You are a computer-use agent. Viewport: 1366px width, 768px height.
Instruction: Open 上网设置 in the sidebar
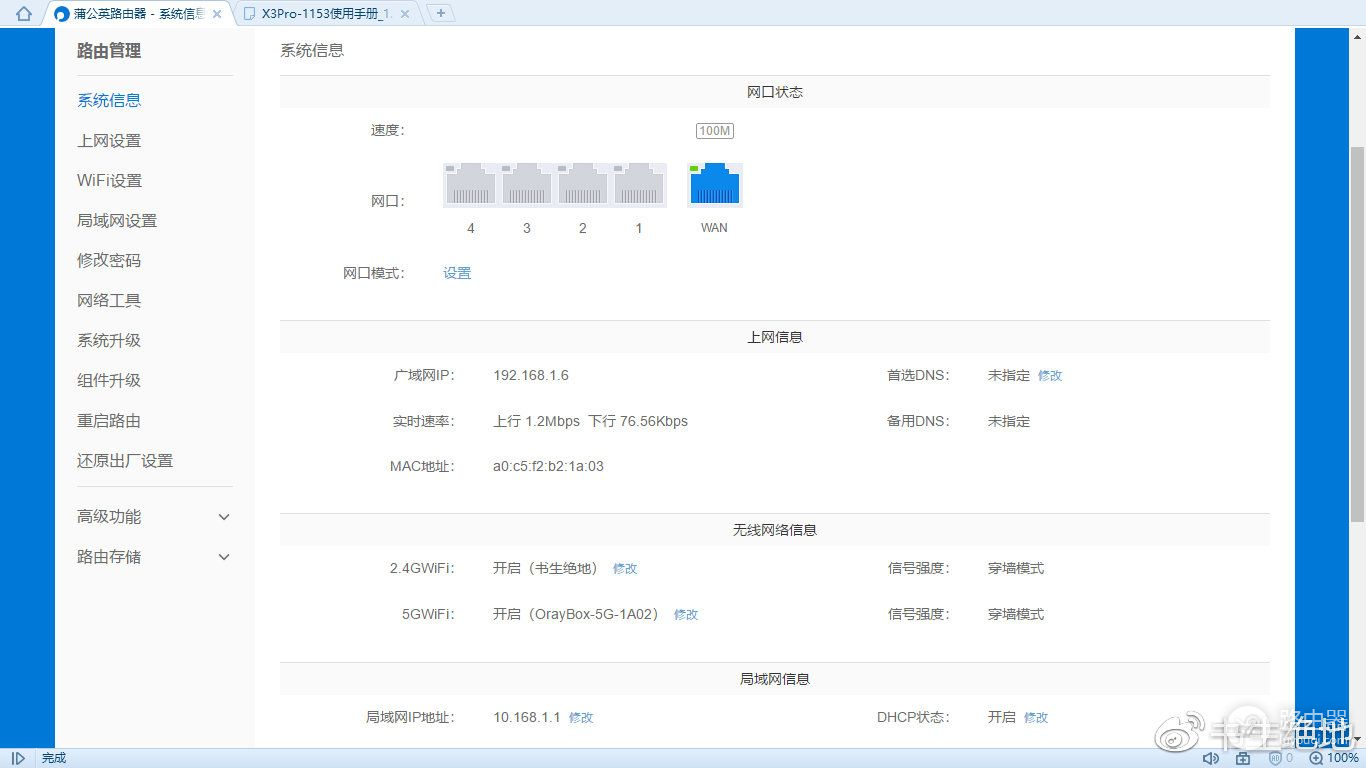pos(109,141)
